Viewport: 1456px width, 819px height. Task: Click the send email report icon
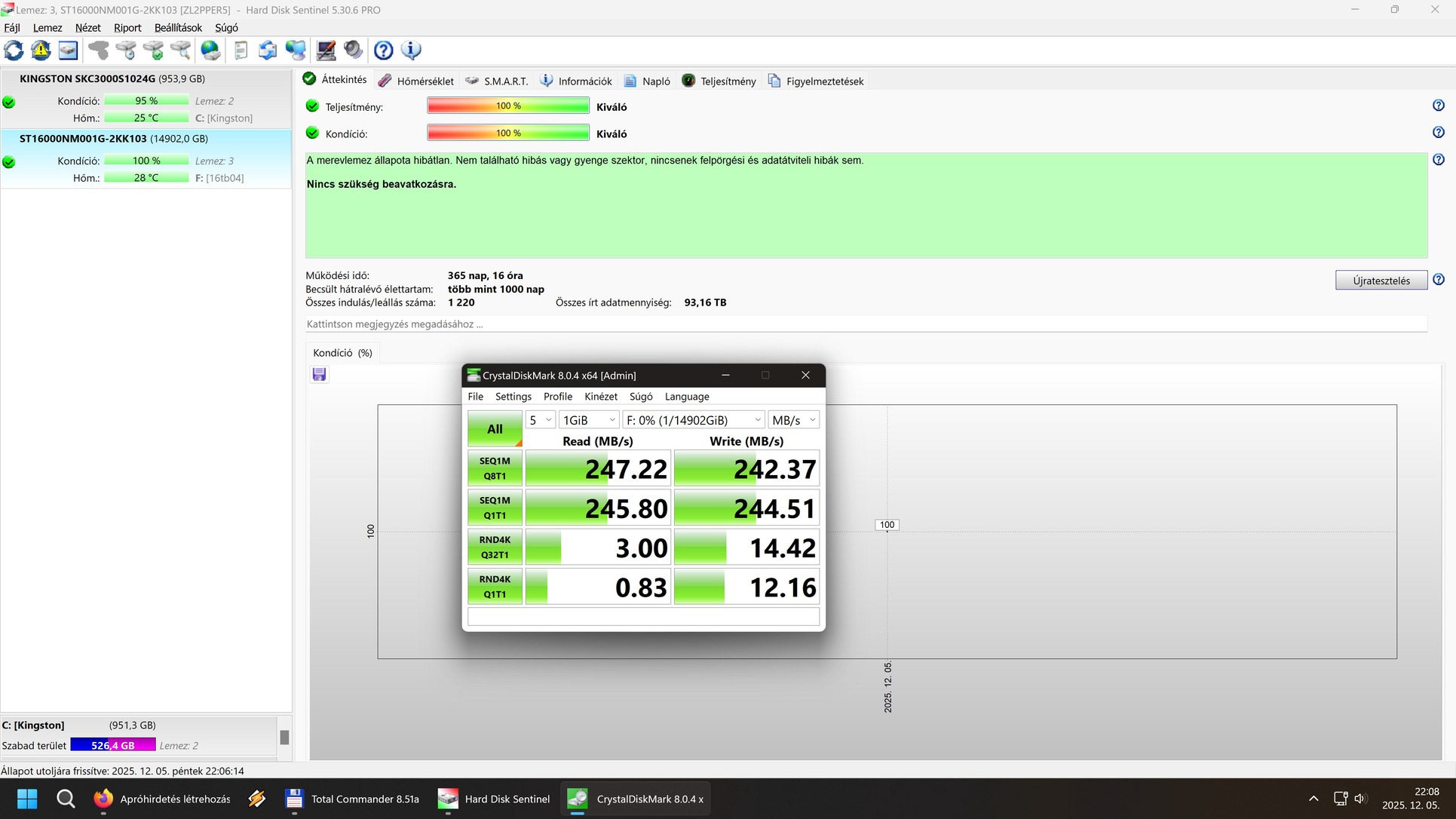point(268,51)
